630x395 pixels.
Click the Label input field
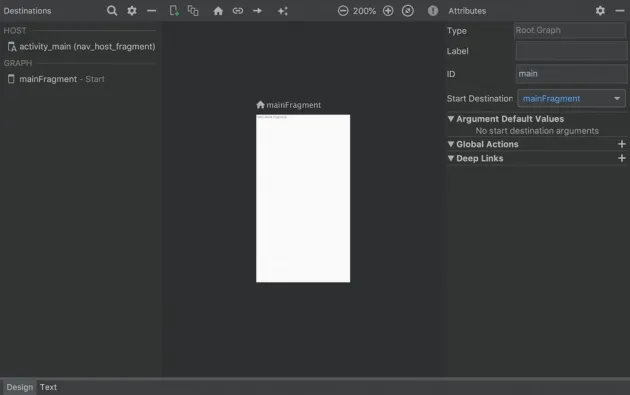click(x=571, y=51)
